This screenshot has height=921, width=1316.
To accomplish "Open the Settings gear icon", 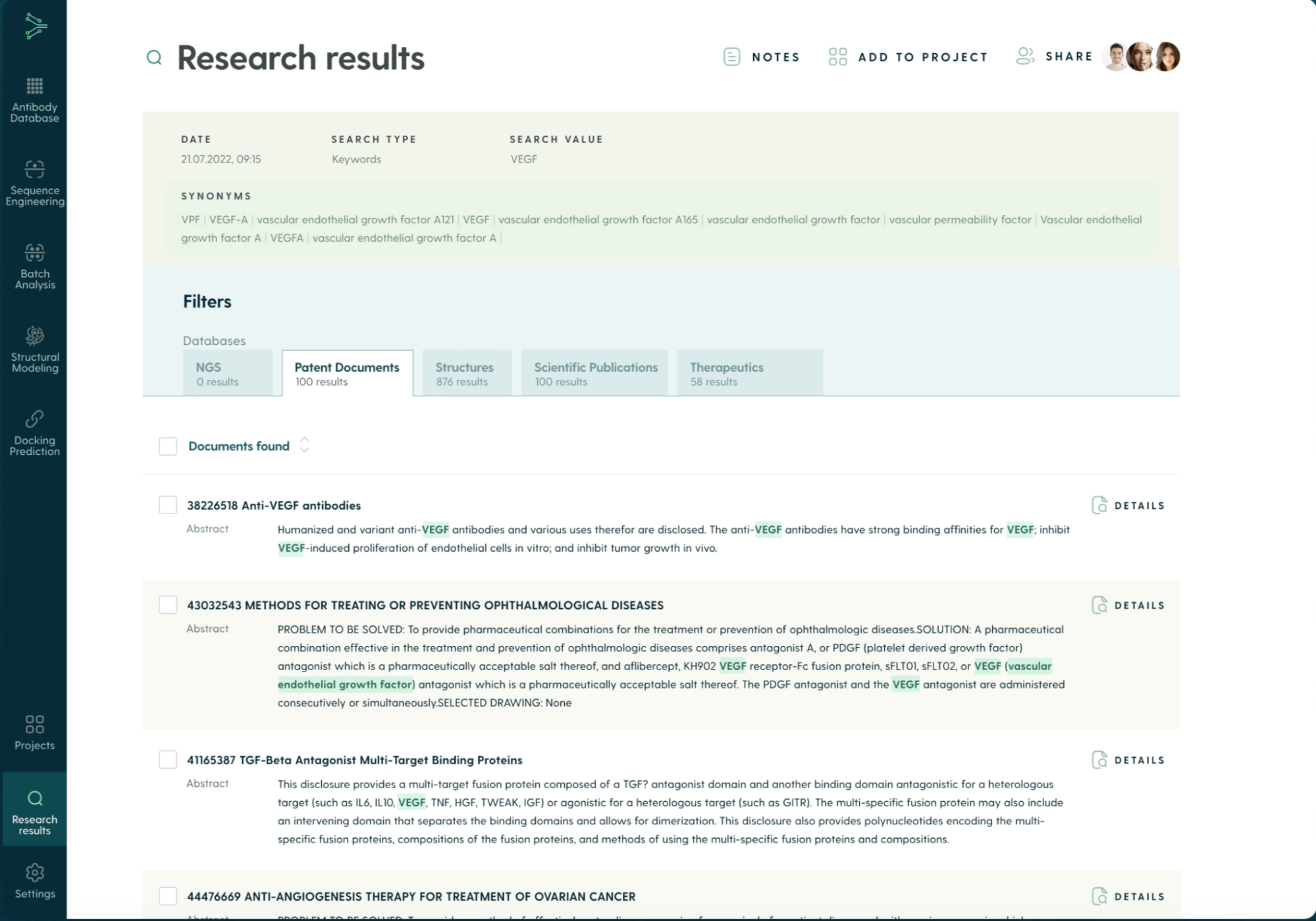I will coord(34,873).
